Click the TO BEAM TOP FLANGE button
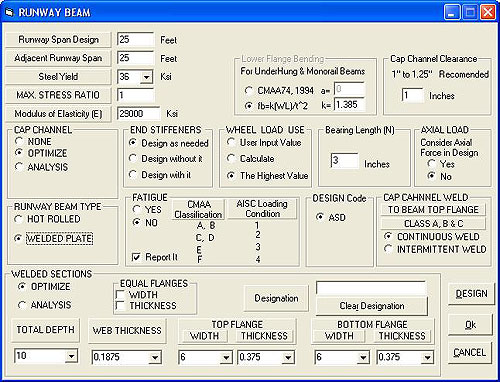The image size is (500, 382). (x=433, y=209)
